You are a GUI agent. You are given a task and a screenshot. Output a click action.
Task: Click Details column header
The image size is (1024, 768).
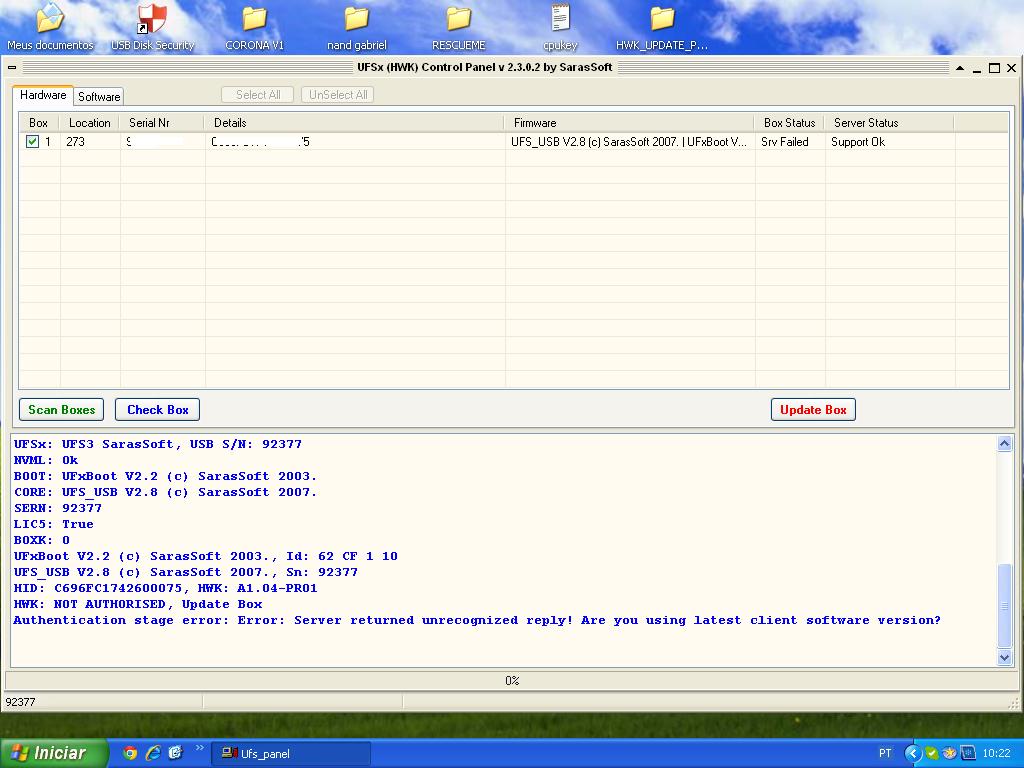point(355,123)
